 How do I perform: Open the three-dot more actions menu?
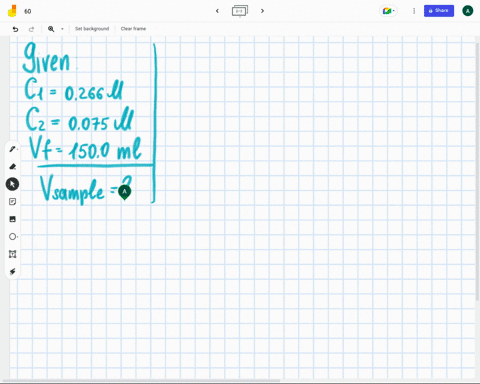[414, 11]
